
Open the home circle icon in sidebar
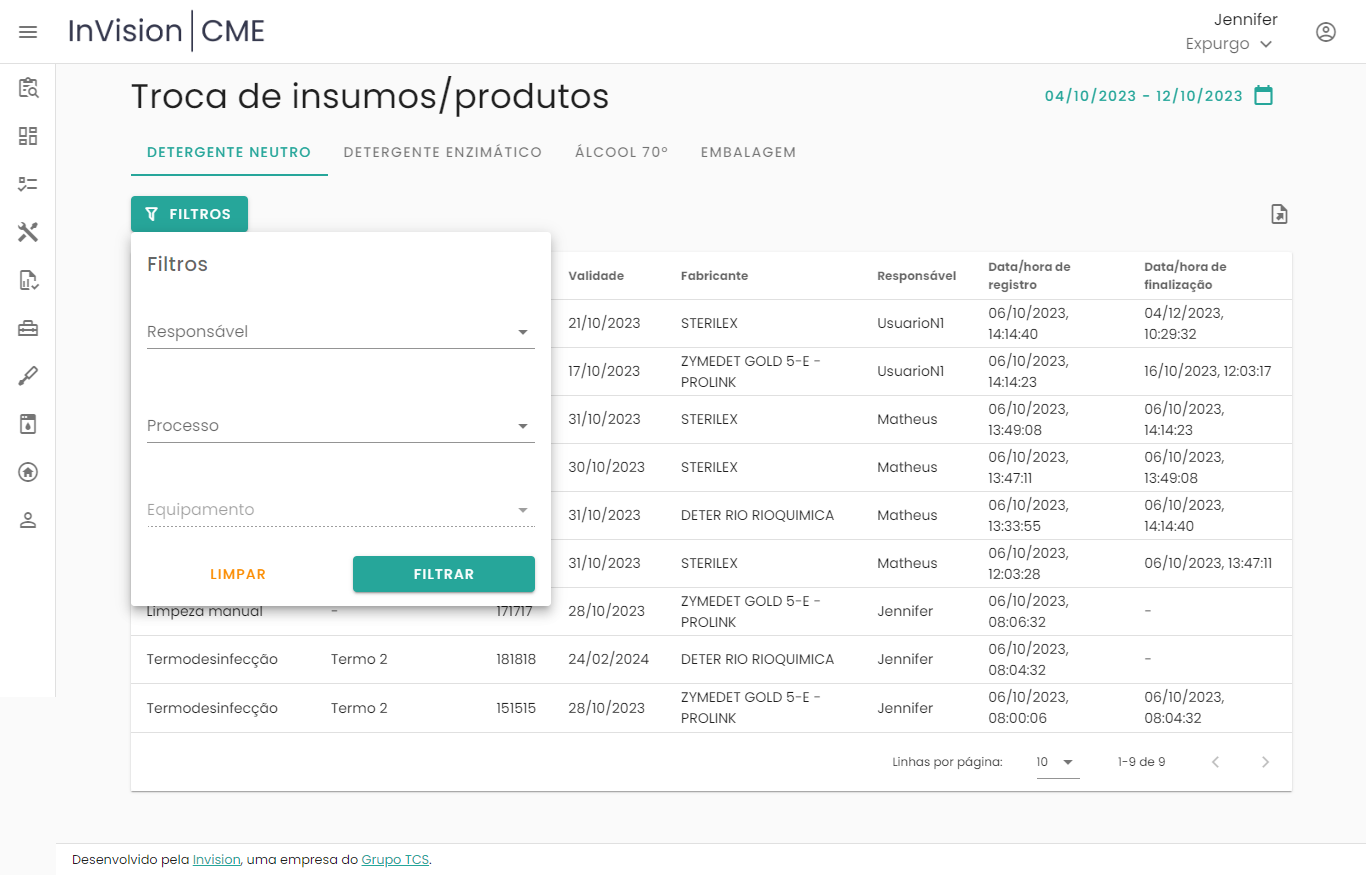click(x=28, y=472)
